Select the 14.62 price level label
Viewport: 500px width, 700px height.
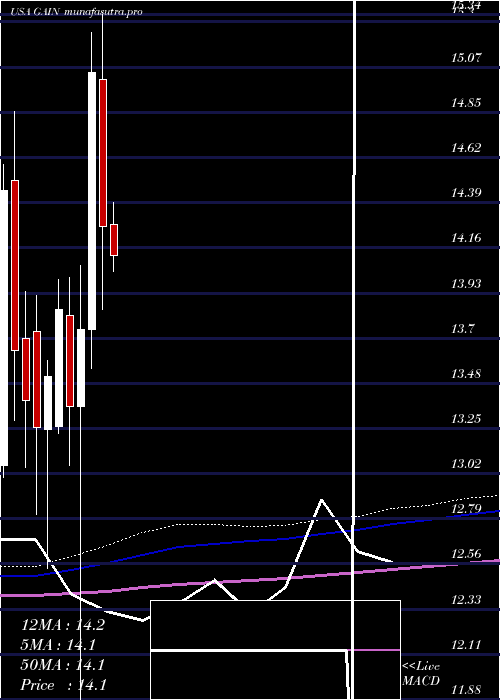[467, 147]
